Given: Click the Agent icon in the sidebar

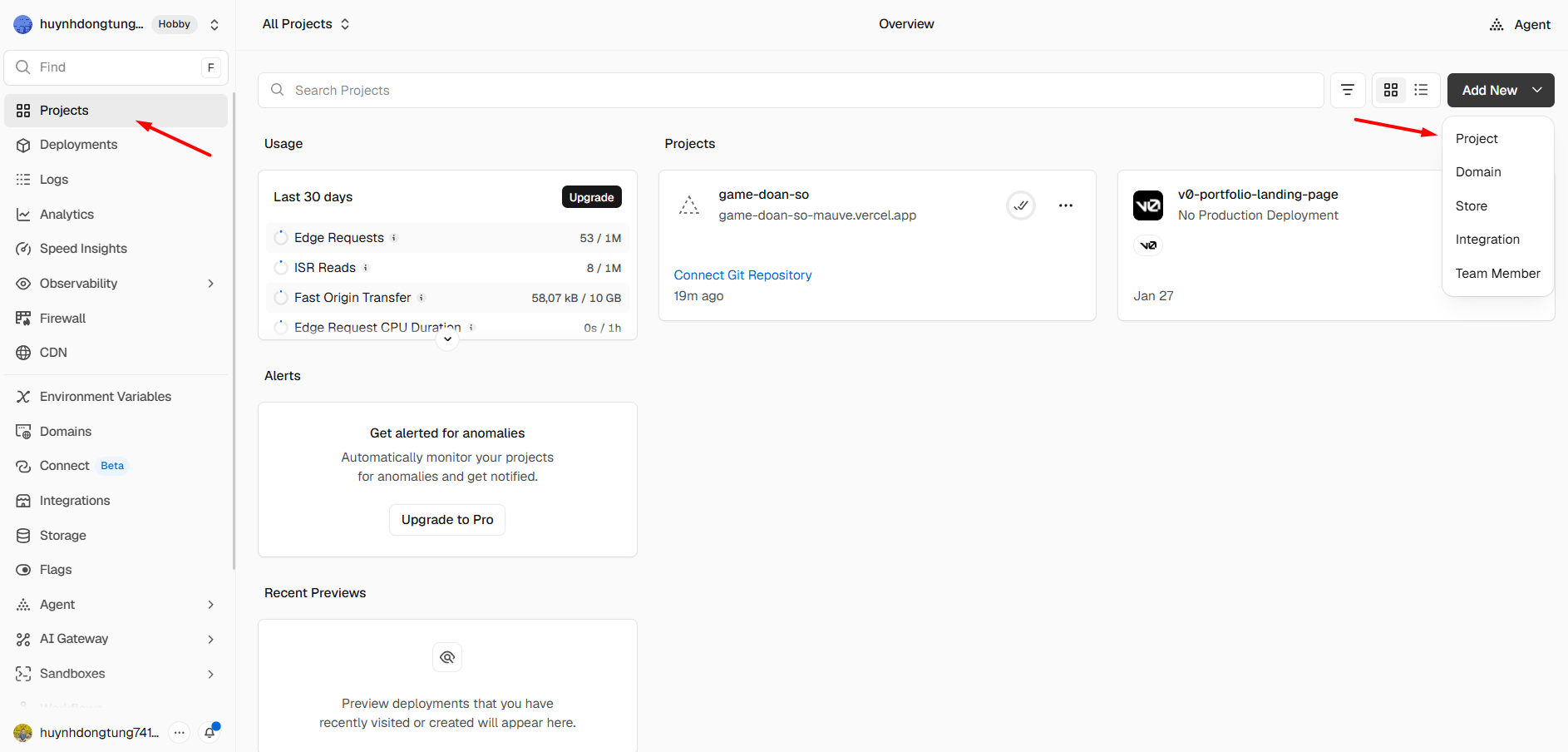Looking at the screenshot, I should (x=23, y=605).
